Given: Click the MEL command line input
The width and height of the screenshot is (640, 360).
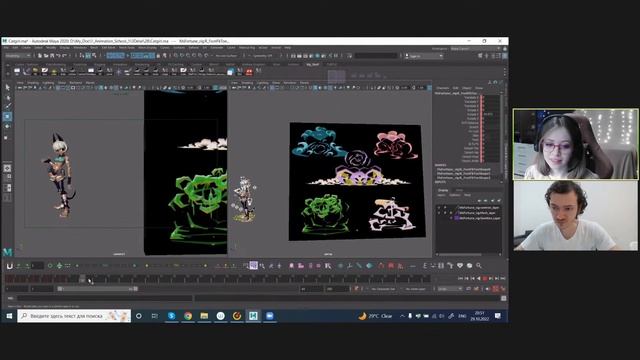Looking at the screenshot, I should click(104, 298).
